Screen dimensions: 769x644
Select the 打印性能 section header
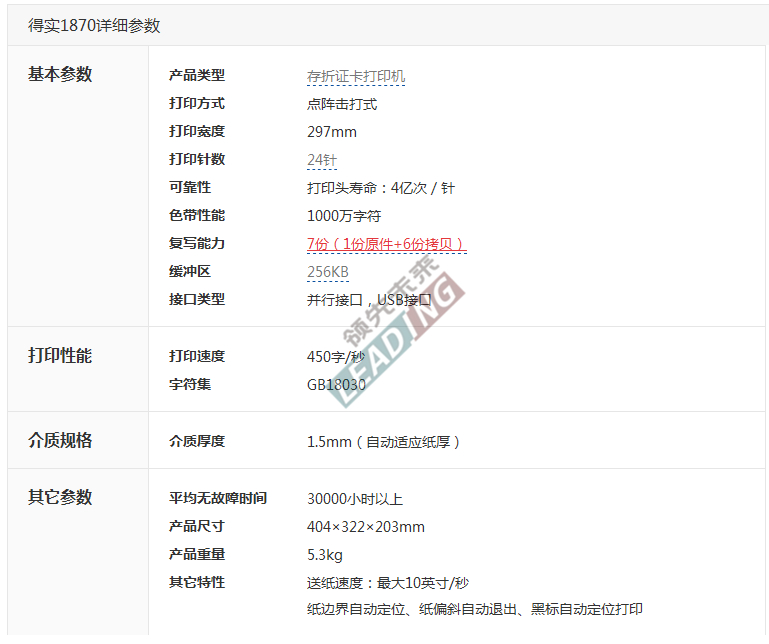60,356
